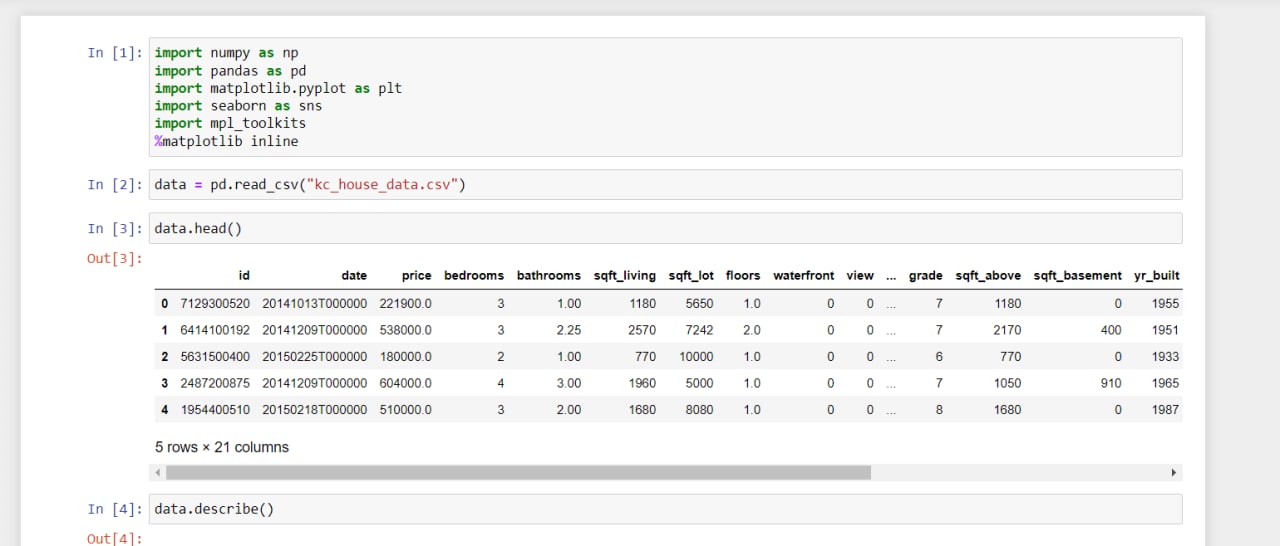Viewport: 1280px width, 546px height.
Task: Click the sqft_lot value 7242
Action: pyautogui.click(x=700, y=330)
